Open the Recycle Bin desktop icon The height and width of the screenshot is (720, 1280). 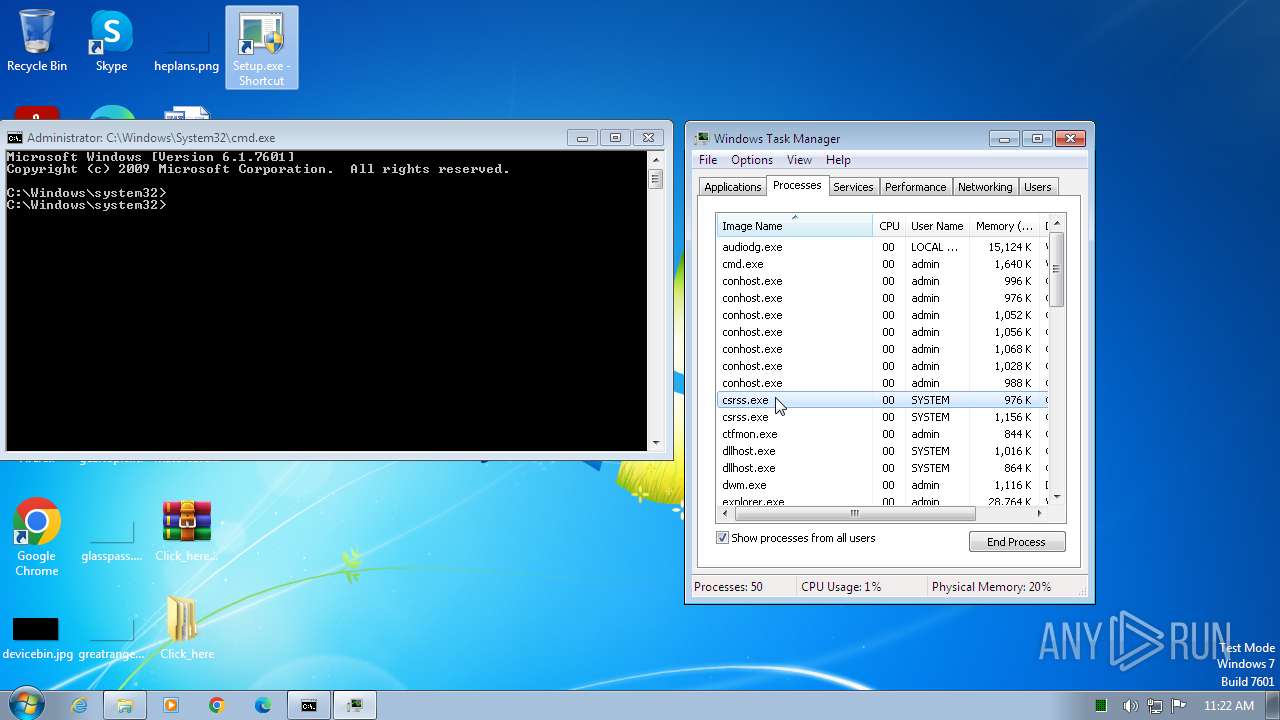37,41
